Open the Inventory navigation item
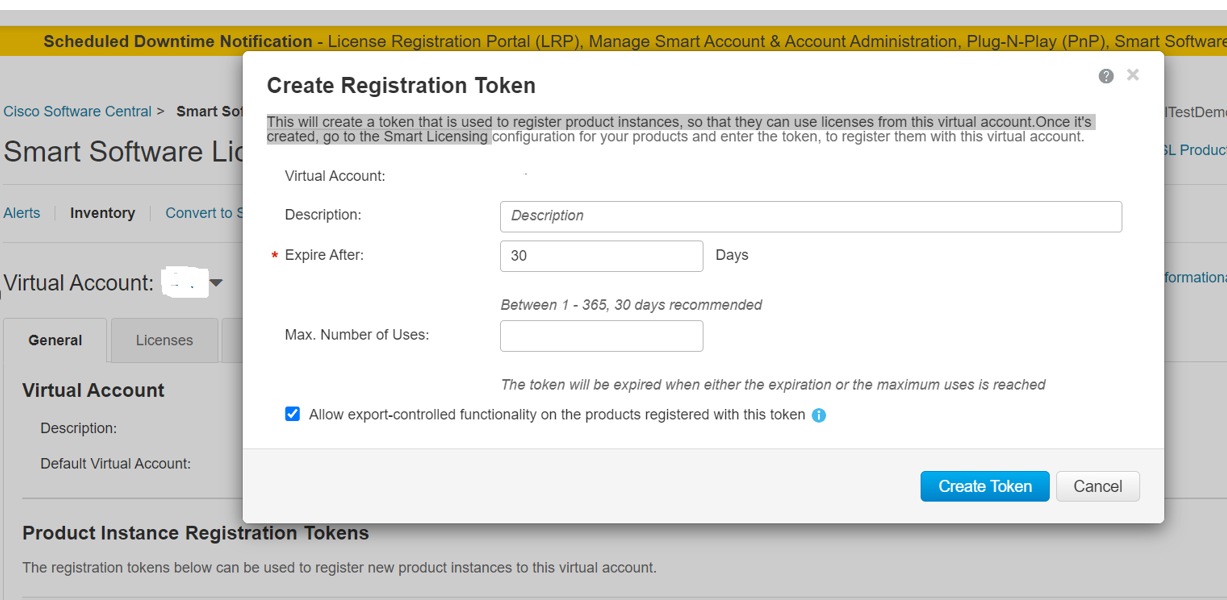Screen dimensions: 1227x600 coord(103,213)
